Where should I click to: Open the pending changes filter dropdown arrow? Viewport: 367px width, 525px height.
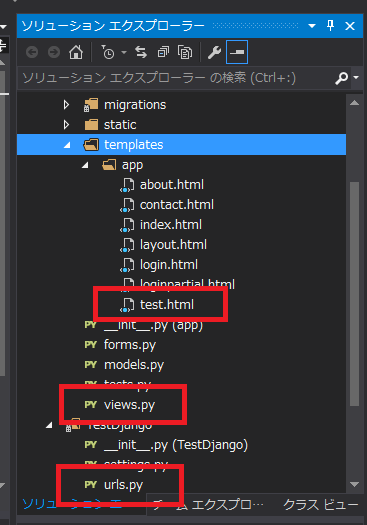click(124, 53)
